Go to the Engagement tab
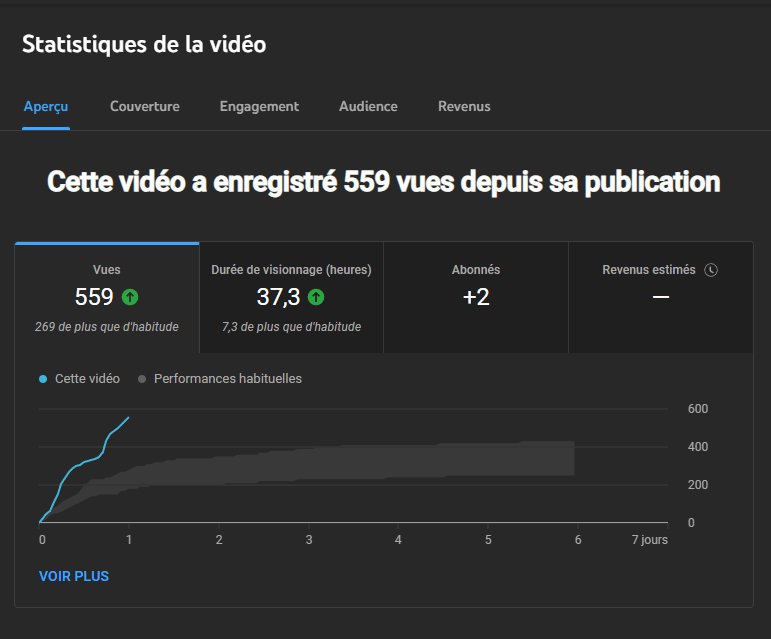 click(x=259, y=106)
